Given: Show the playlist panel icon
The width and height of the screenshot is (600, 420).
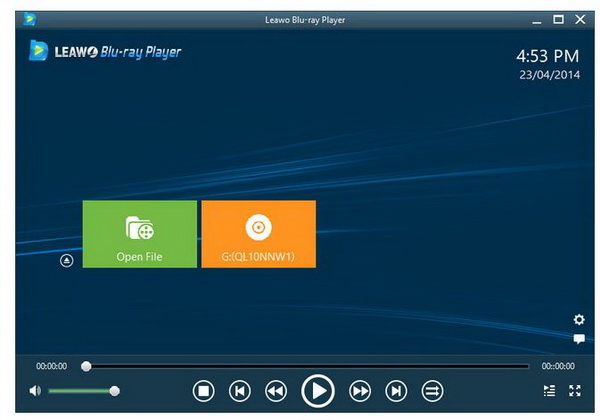Looking at the screenshot, I should pos(549,391).
